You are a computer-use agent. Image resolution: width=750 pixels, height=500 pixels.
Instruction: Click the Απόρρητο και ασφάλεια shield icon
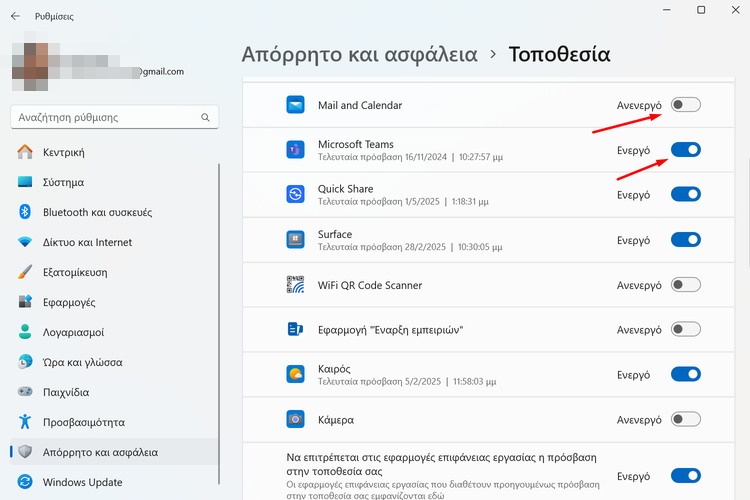pyautogui.click(x=25, y=452)
